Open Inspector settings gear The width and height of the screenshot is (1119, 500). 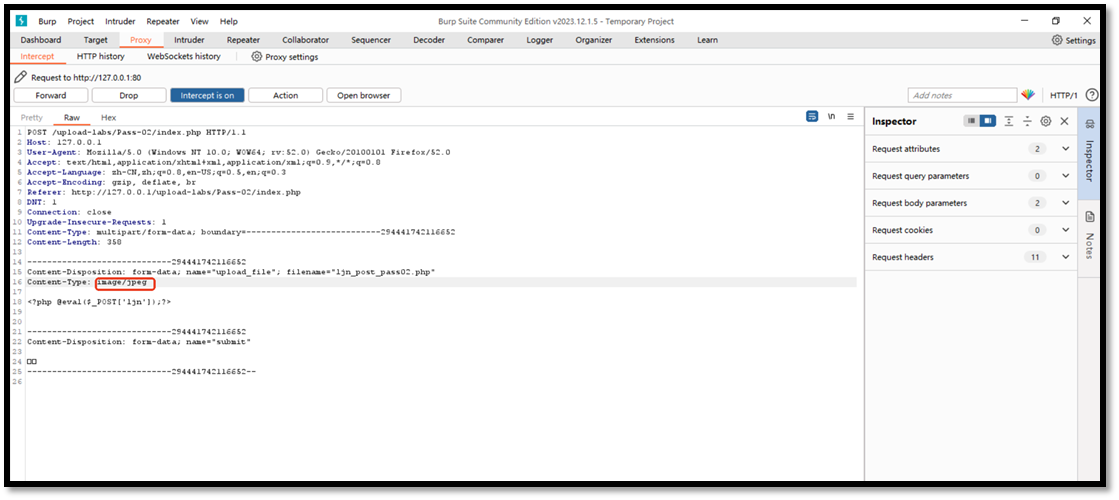[x=1045, y=121]
